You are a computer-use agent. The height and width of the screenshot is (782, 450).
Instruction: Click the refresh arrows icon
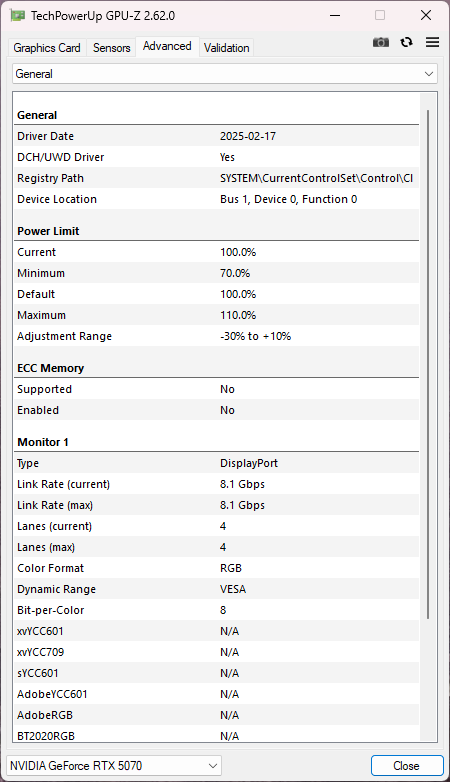407,42
